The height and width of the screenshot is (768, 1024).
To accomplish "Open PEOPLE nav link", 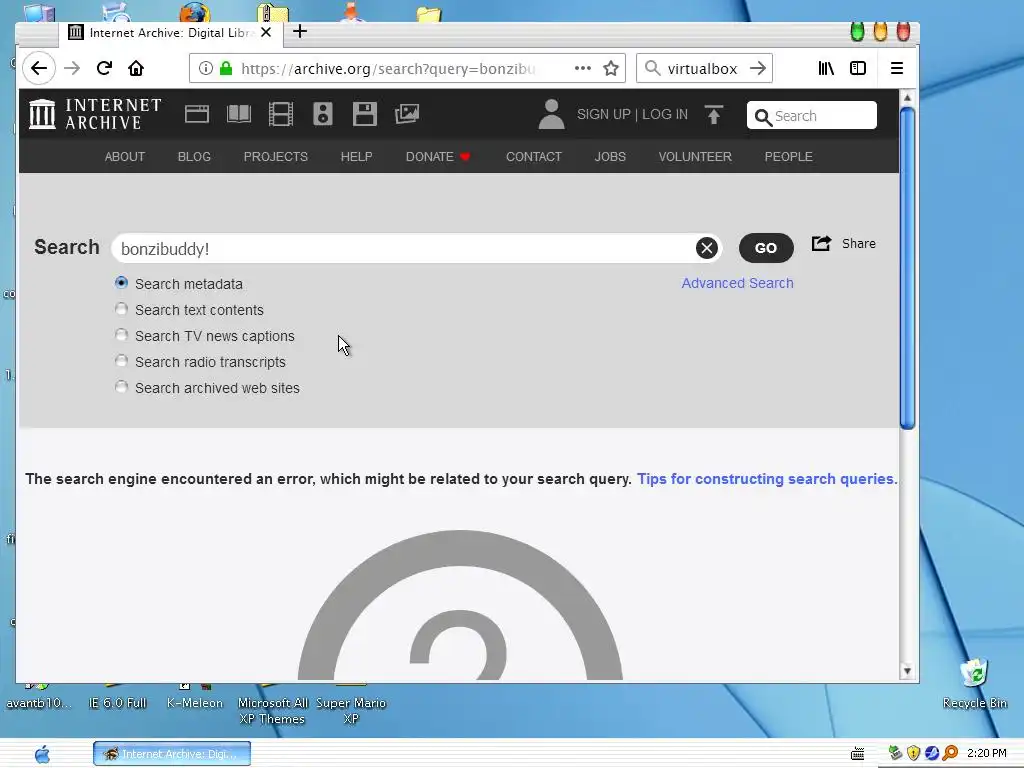I will point(788,157).
